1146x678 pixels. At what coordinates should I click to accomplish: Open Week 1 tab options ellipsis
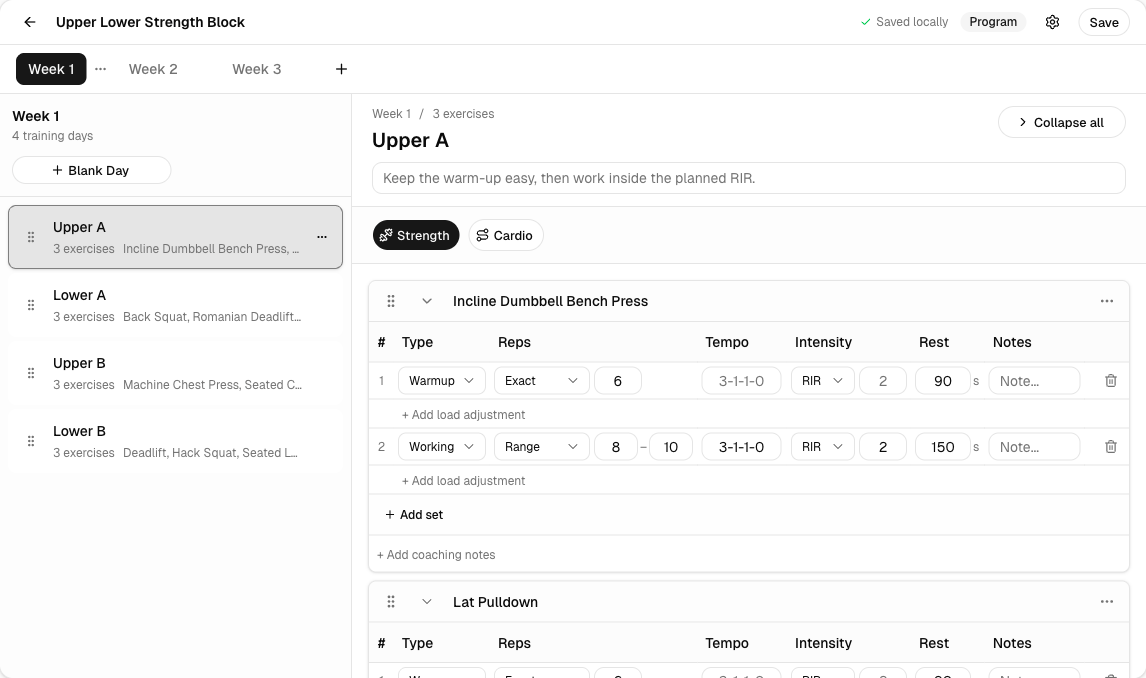pos(101,69)
